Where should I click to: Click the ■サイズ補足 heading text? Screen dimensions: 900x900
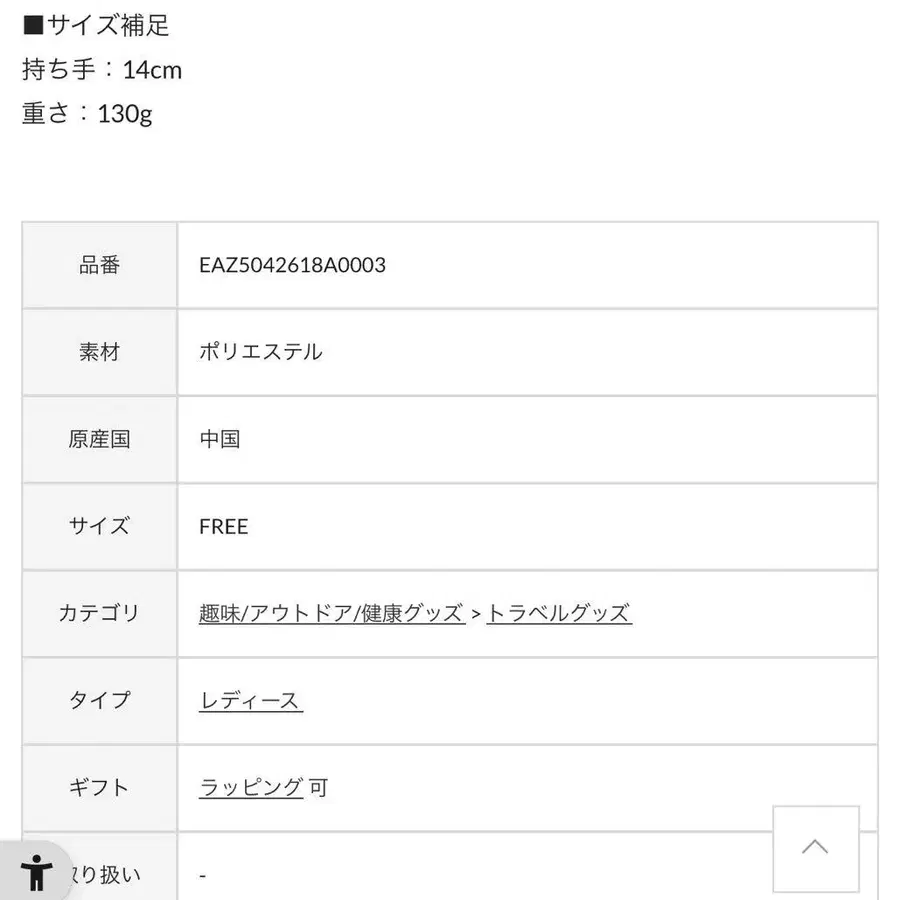92,25
